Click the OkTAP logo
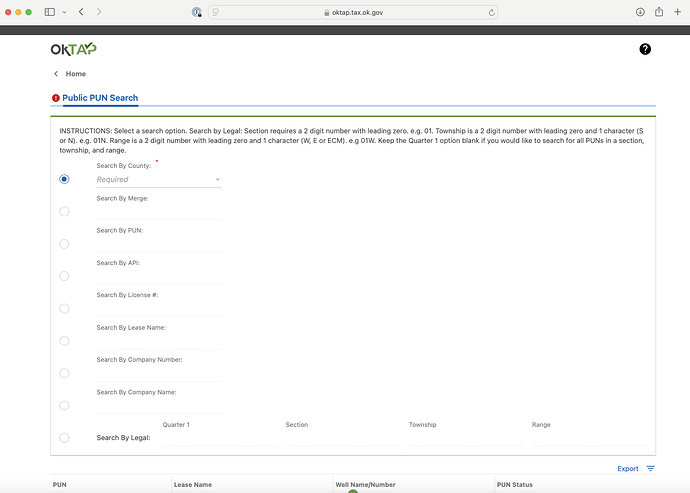The width and height of the screenshot is (690, 493). 73,49
